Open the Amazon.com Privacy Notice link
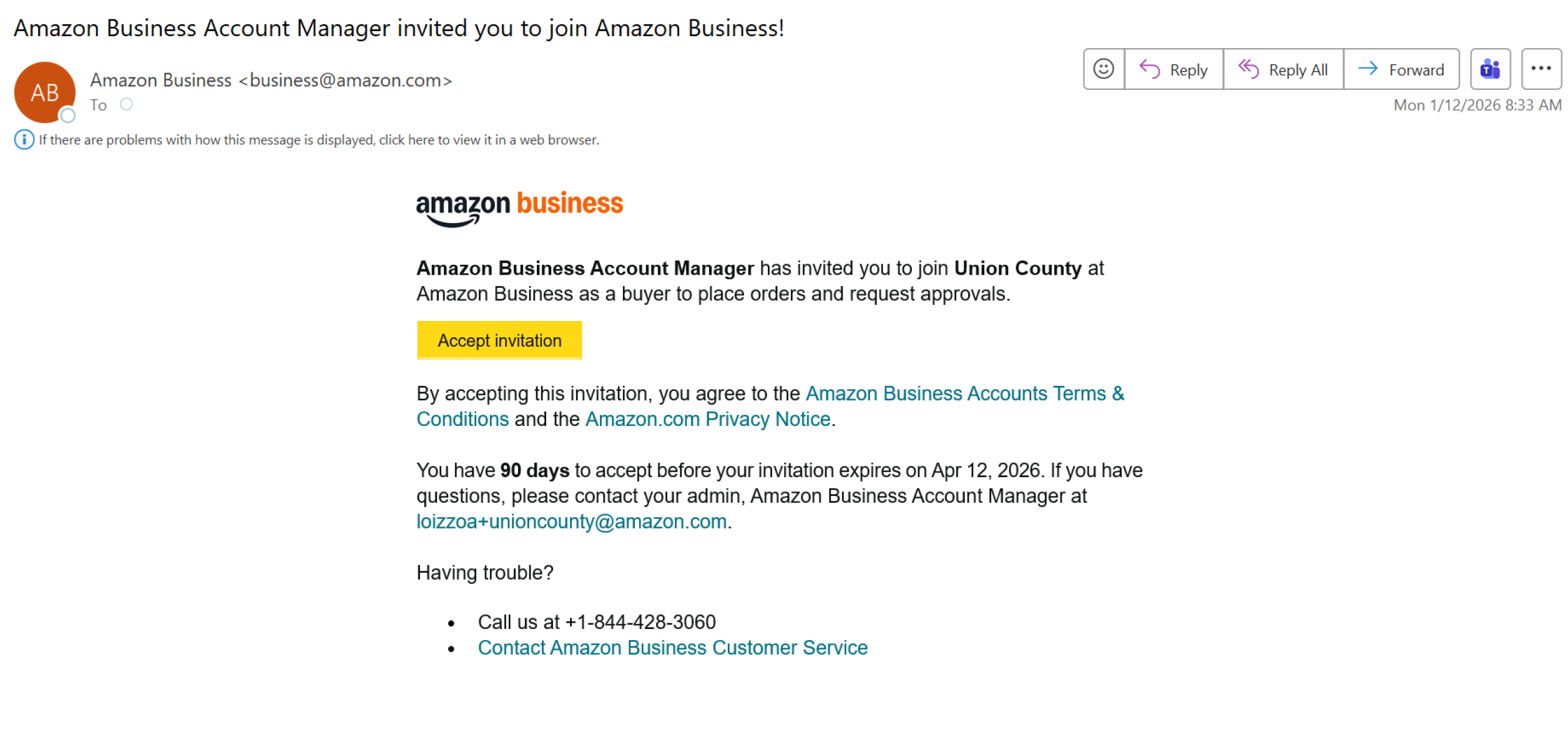 [x=708, y=419]
